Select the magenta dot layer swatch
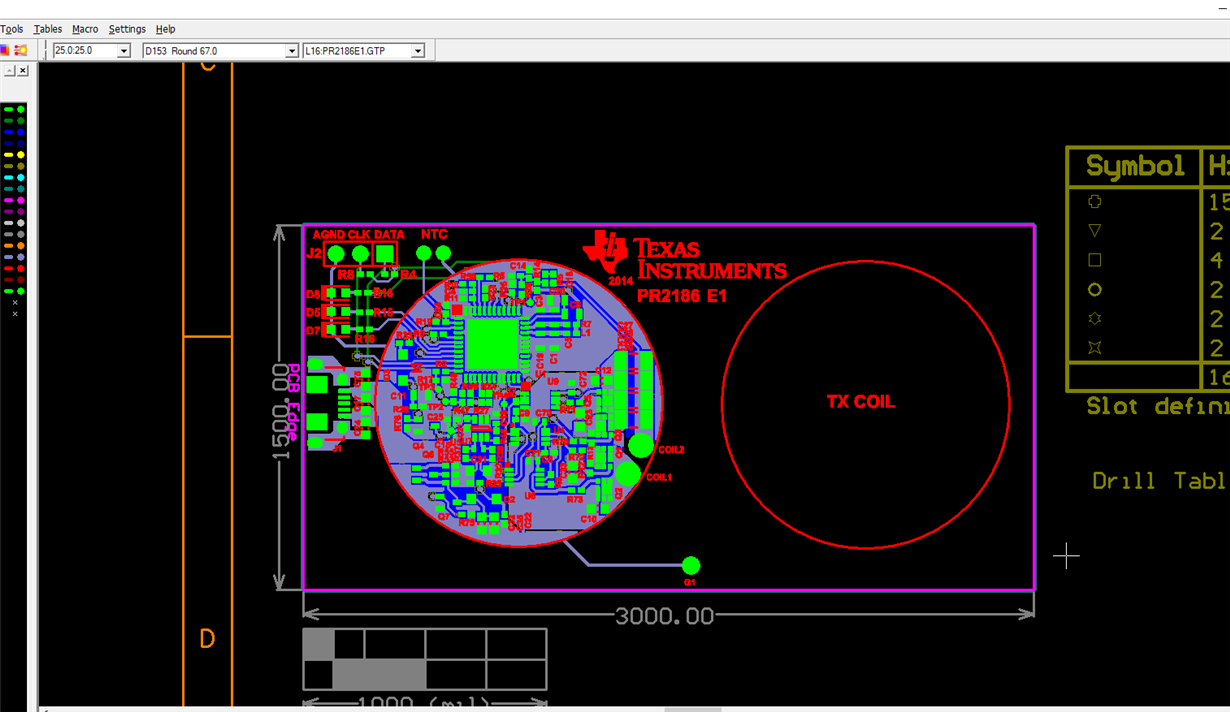Image resolution: width=1230 pixels, height=712 pixels. 21,200
